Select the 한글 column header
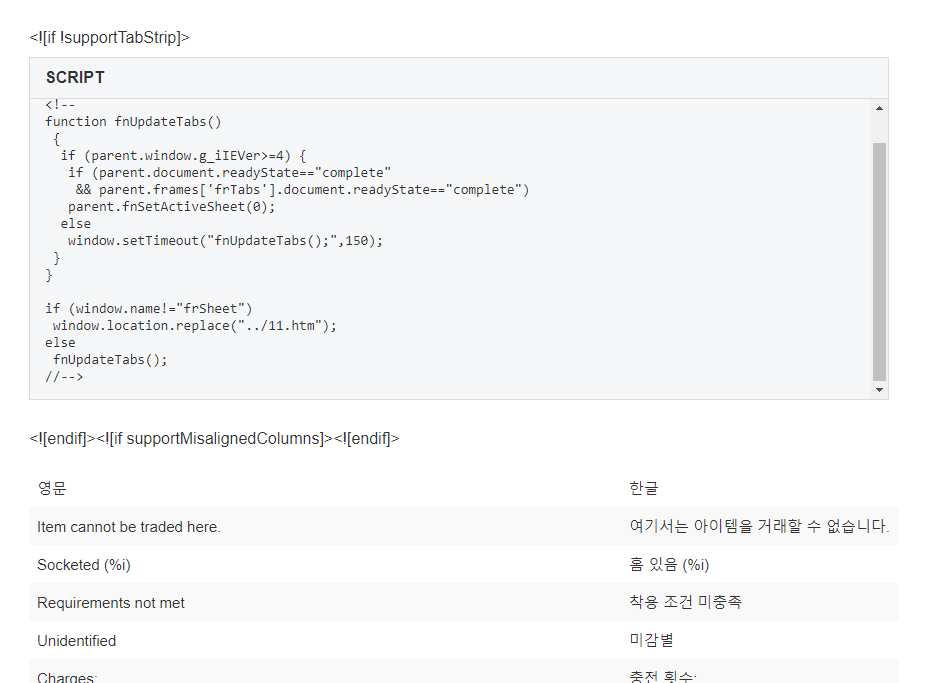This screenshot has height=683, width=939. 641,488
